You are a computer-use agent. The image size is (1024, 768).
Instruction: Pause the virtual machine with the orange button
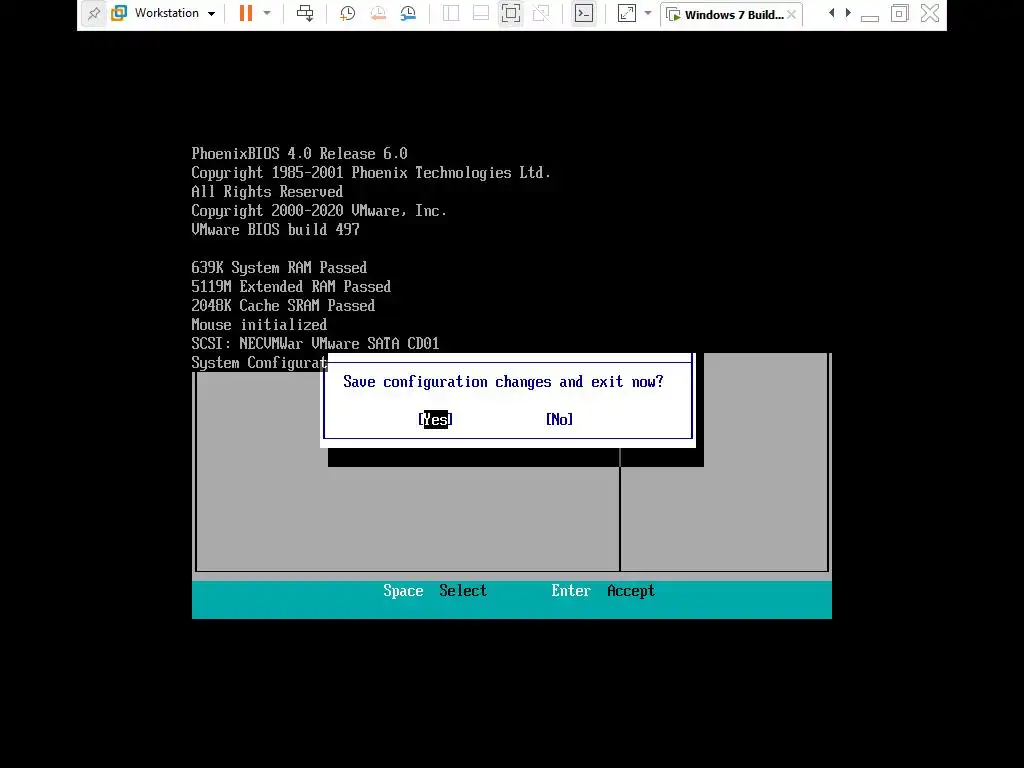tap(246, 14)
